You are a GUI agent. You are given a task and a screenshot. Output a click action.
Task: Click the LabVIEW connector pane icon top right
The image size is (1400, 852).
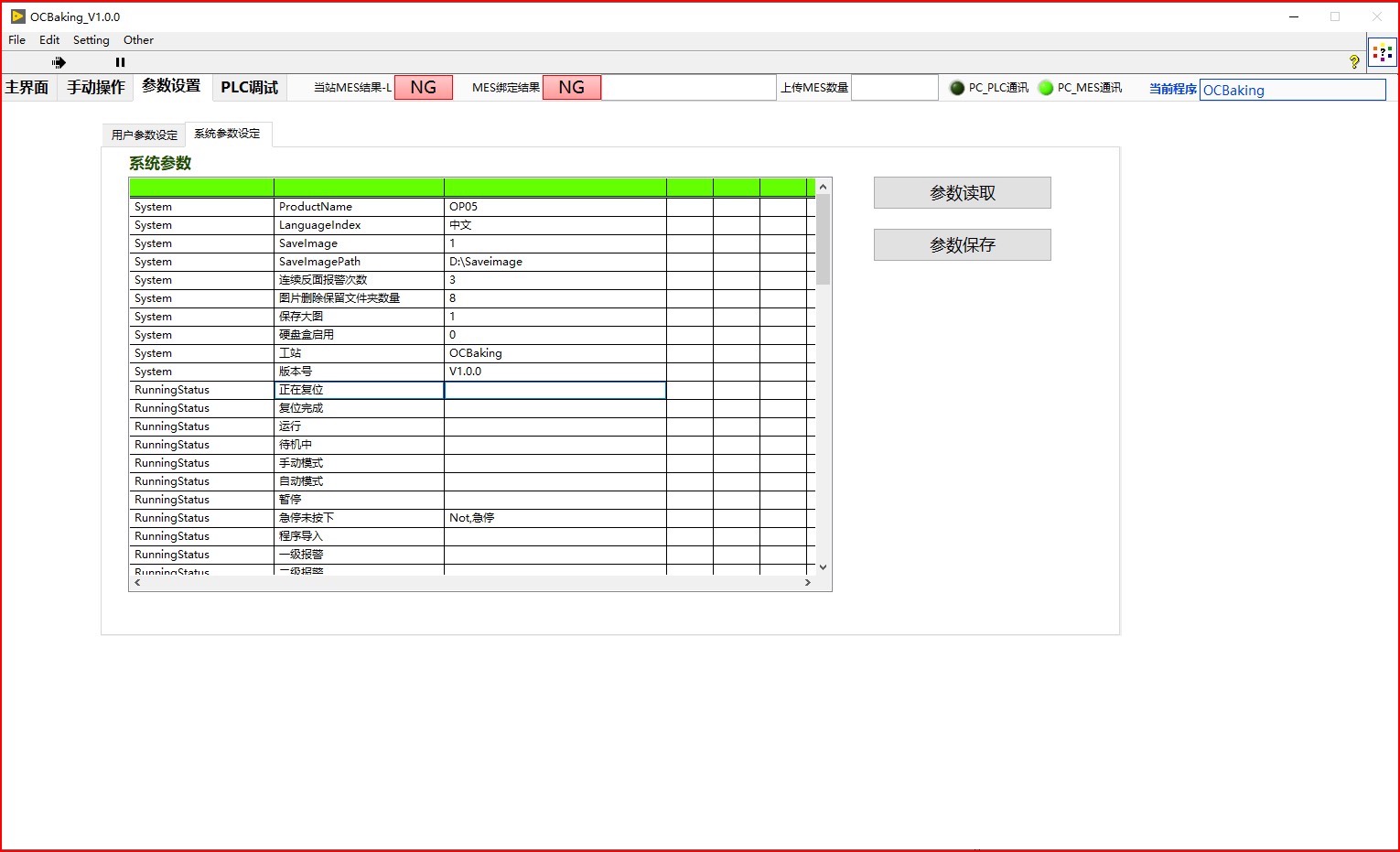tap(1382, 54)
